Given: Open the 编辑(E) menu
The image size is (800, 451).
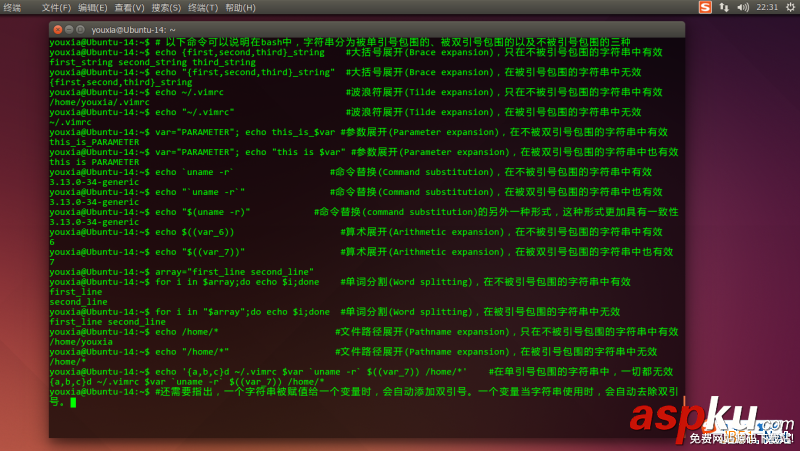Looking at the screenshot, I should 92,8.
